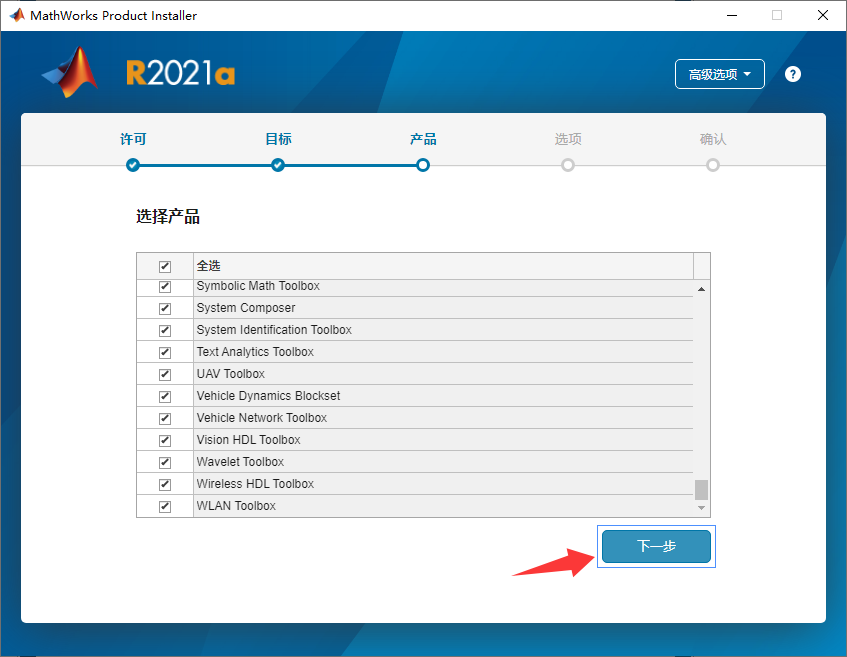Click the 确认 step circle marker
The width and height of the screenshot is (847, 657).
click(x=713, y=165)
